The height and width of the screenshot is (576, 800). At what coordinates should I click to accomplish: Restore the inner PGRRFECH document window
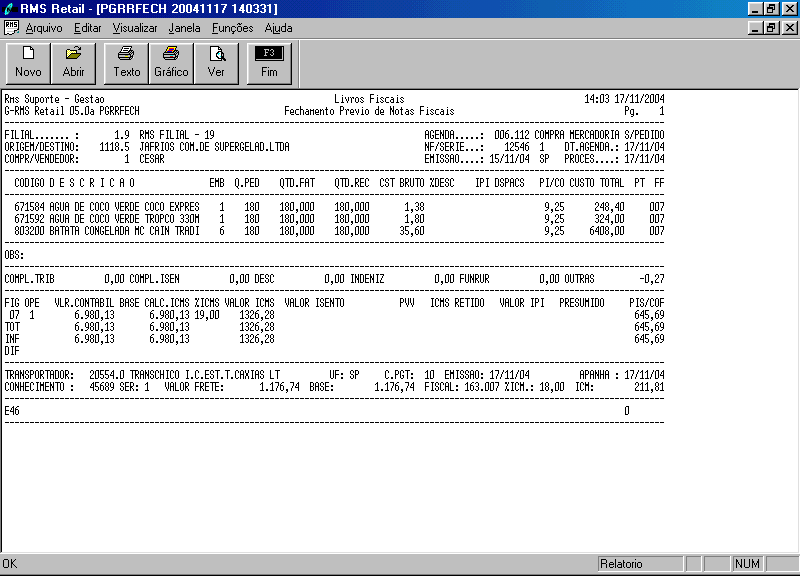(770, 28)
